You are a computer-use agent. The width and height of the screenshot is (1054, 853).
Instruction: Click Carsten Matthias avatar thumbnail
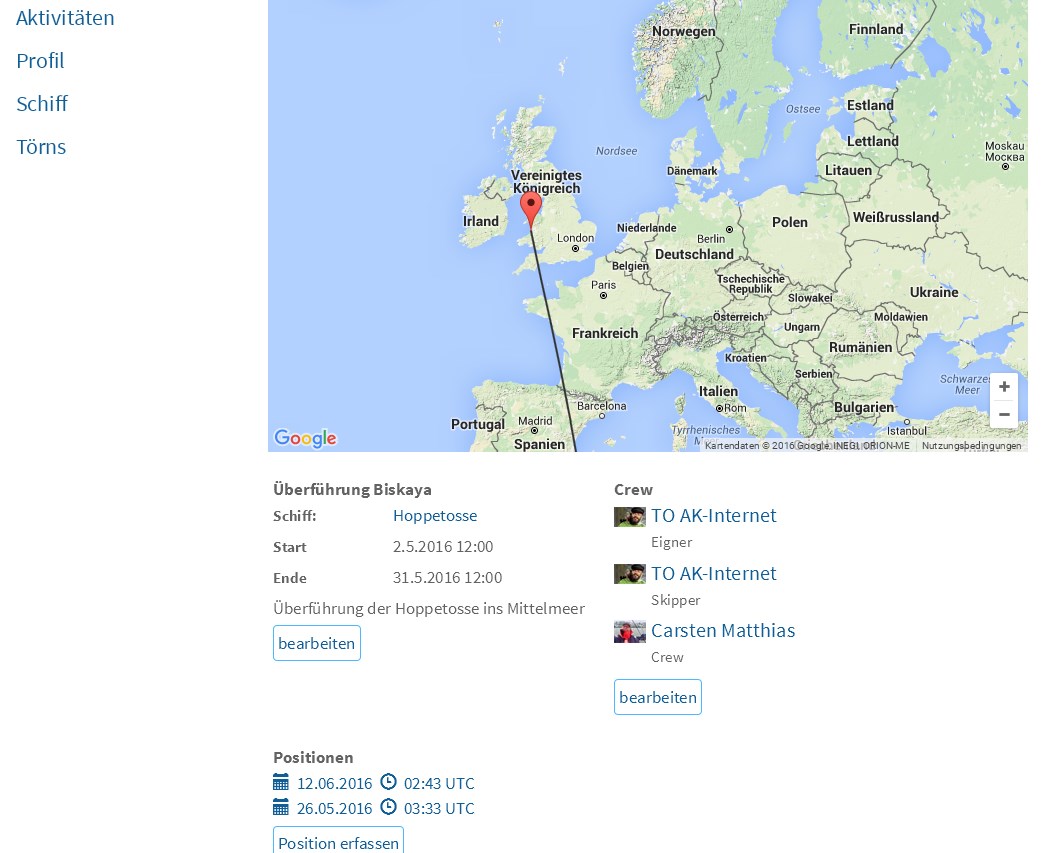(630, 631)
